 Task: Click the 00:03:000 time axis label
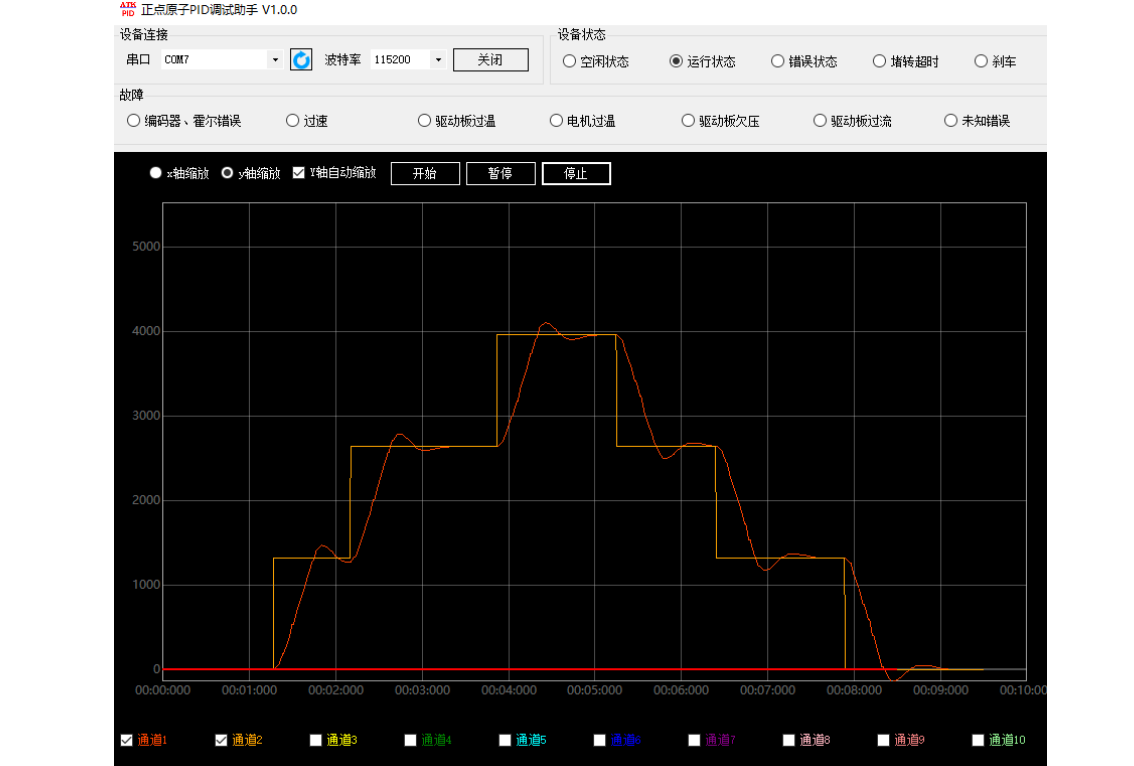422,691
